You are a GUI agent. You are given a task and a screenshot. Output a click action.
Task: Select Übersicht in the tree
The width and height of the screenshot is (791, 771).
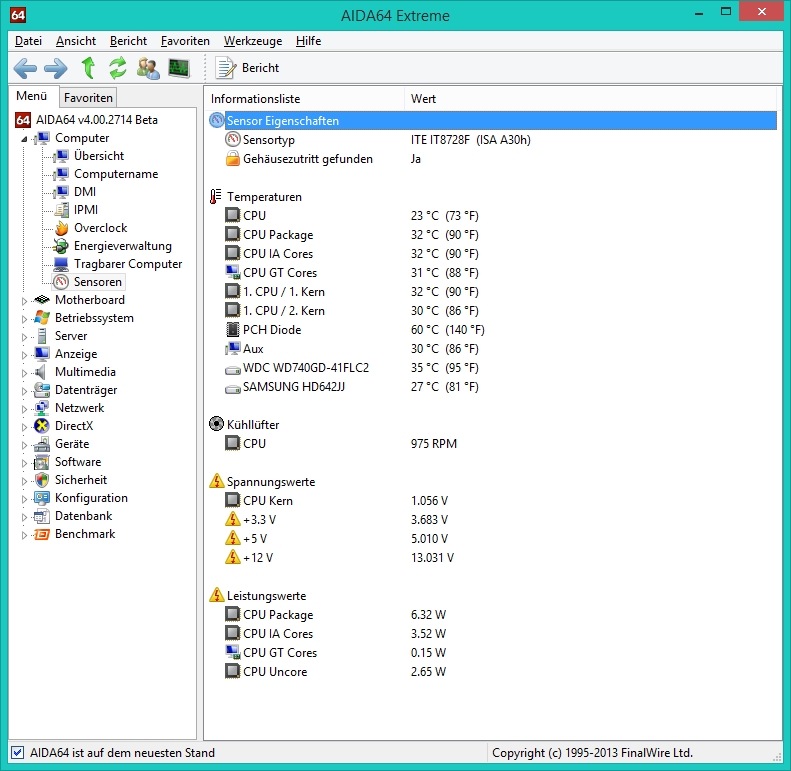[99, 156]
